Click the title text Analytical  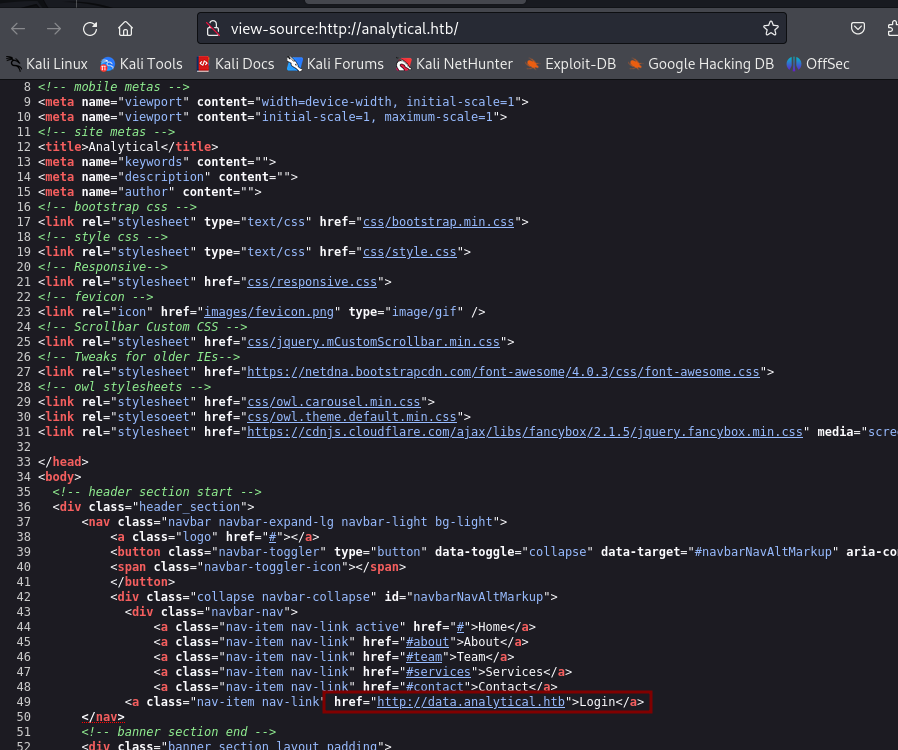124,147
